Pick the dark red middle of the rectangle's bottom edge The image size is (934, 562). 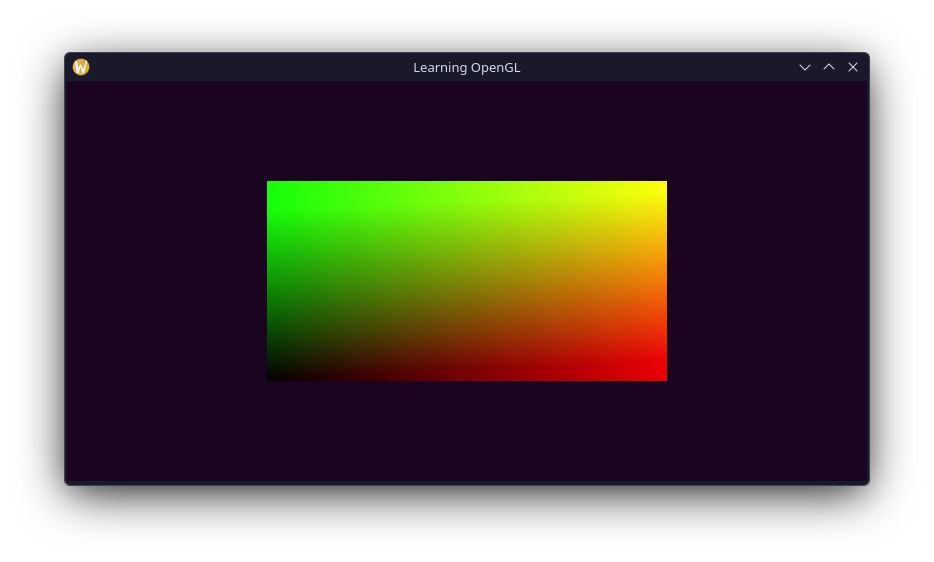[467, 375]
